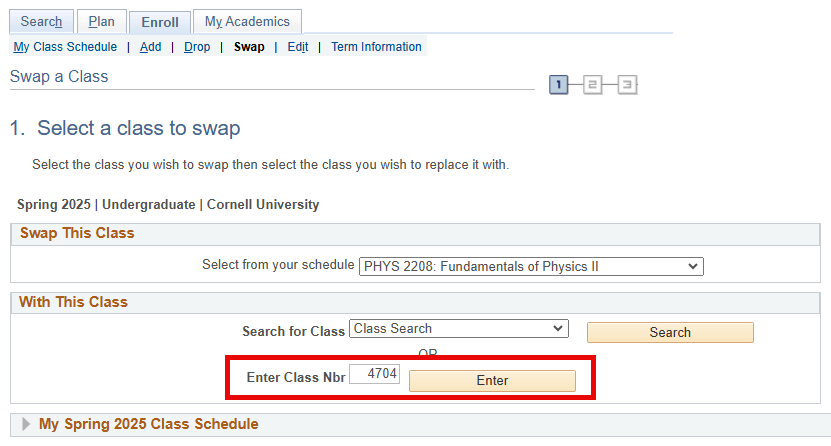Expand My Spring 2025 Class Schedule heading text
831x446 pixels.
click(x=148, y=424)
